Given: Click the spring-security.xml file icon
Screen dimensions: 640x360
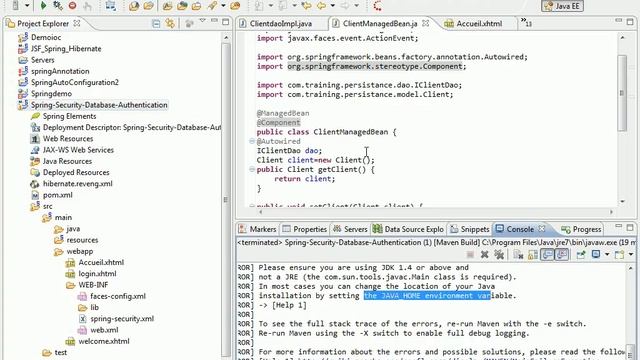Looking at the screenshot, I should (82, 319).
